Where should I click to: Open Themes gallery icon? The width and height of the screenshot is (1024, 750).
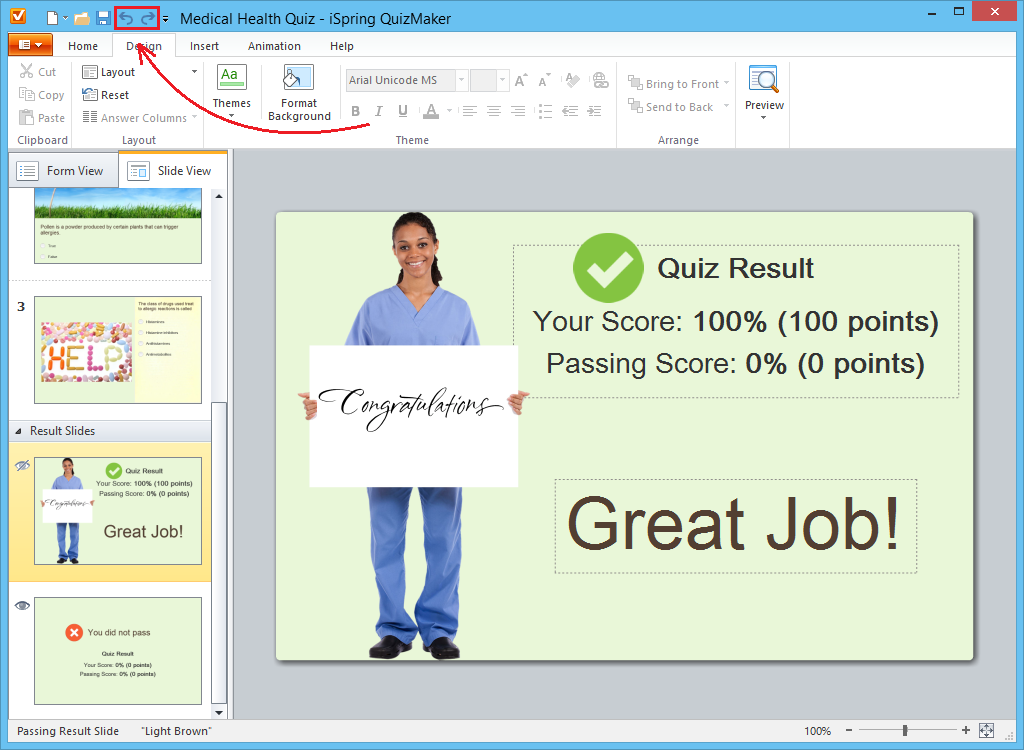(231, 78)
